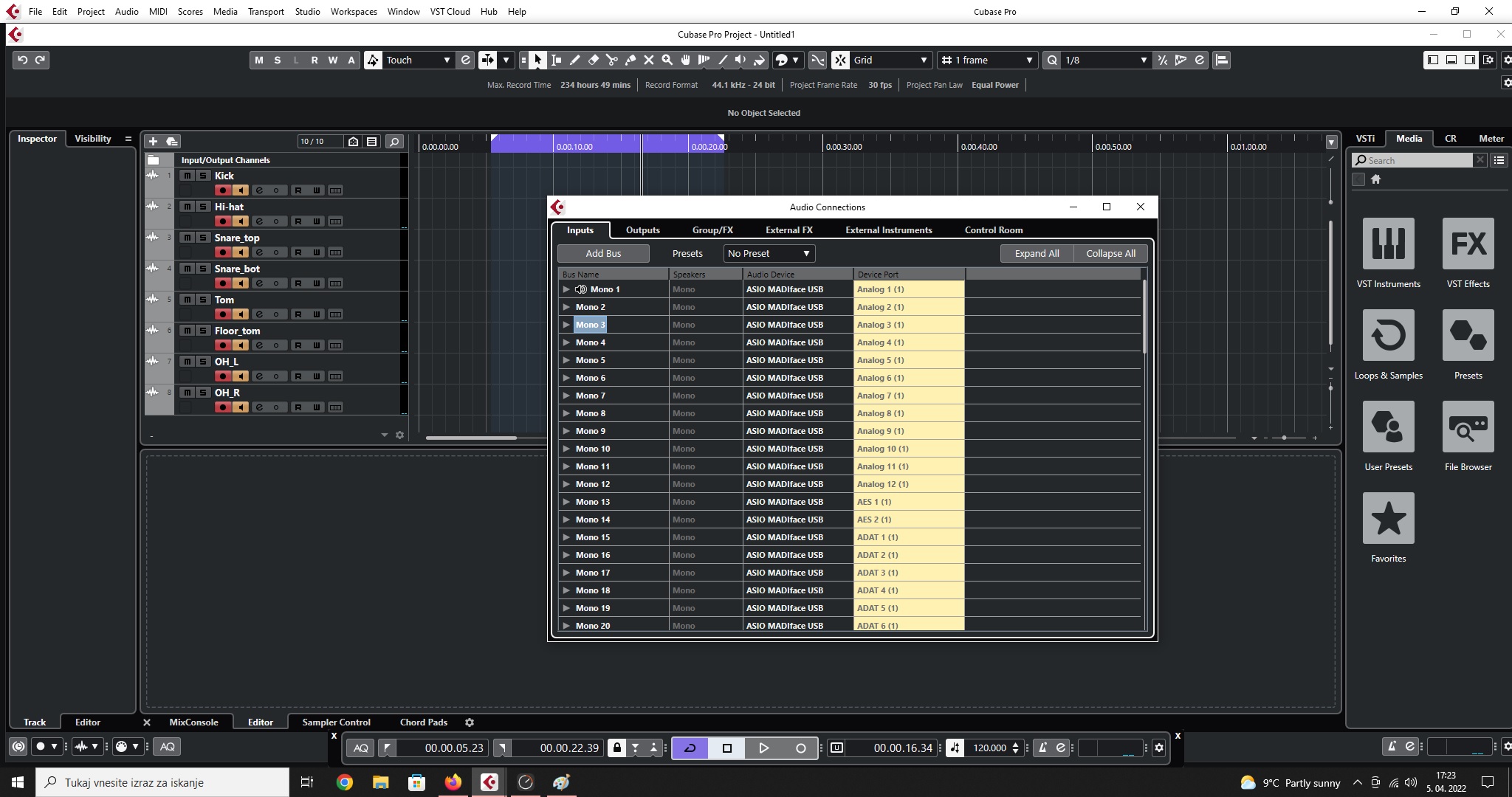Open the Transport menu
Image resolution: width=1512 pixels, height=797 pixels.
(266, 11)
